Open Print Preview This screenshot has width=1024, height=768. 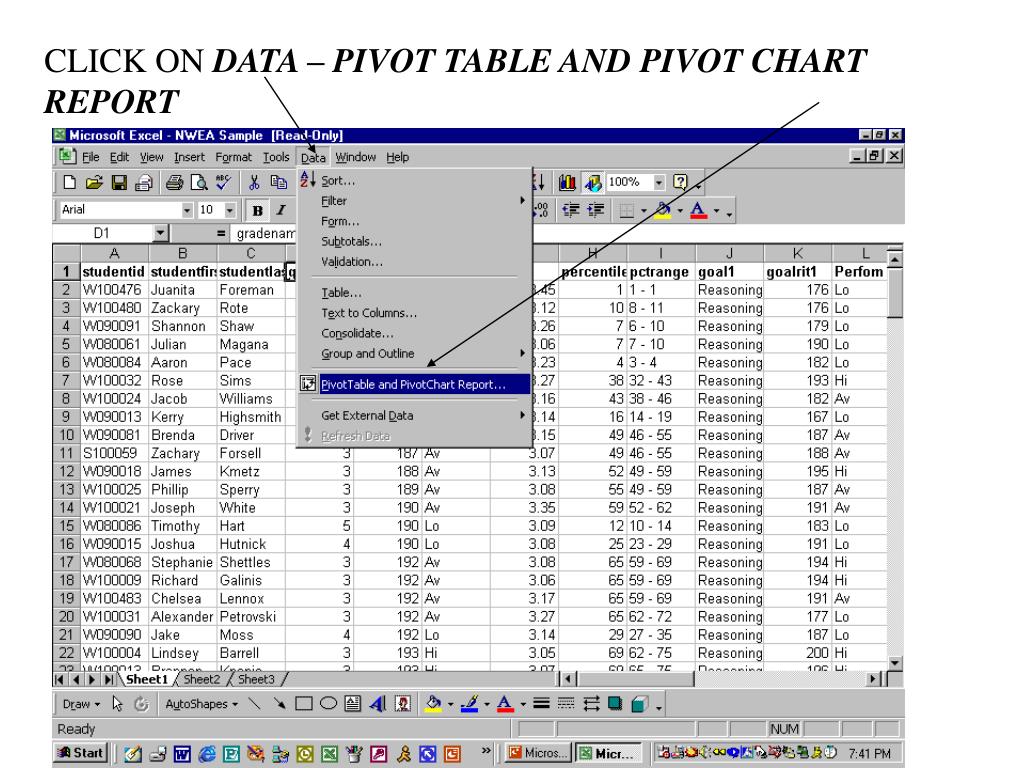[199, 183]
